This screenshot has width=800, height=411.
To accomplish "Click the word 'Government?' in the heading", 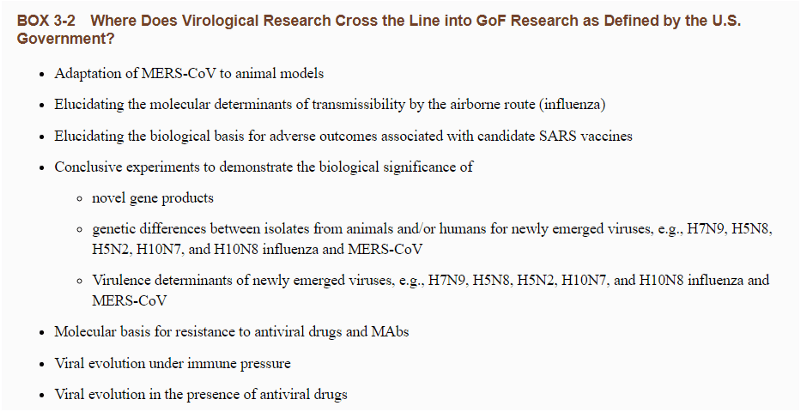I will pos(66,39).
